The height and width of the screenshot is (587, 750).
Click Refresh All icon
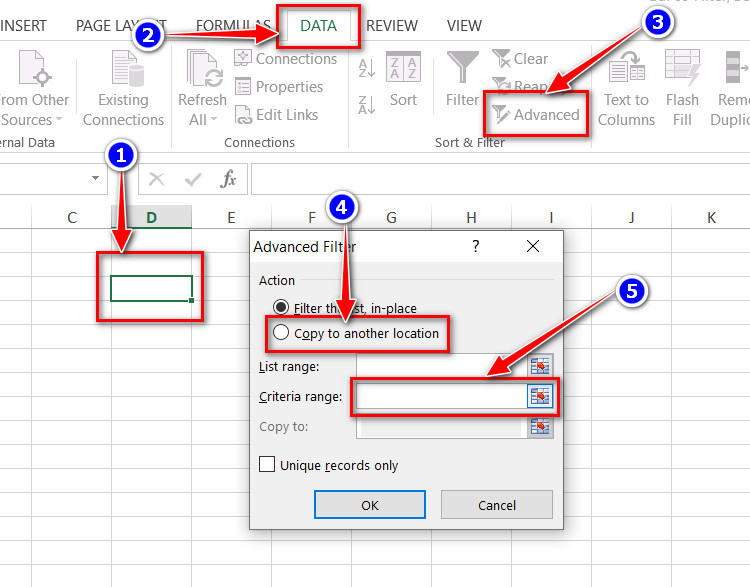pyautogui.click(x=206, y=68)
